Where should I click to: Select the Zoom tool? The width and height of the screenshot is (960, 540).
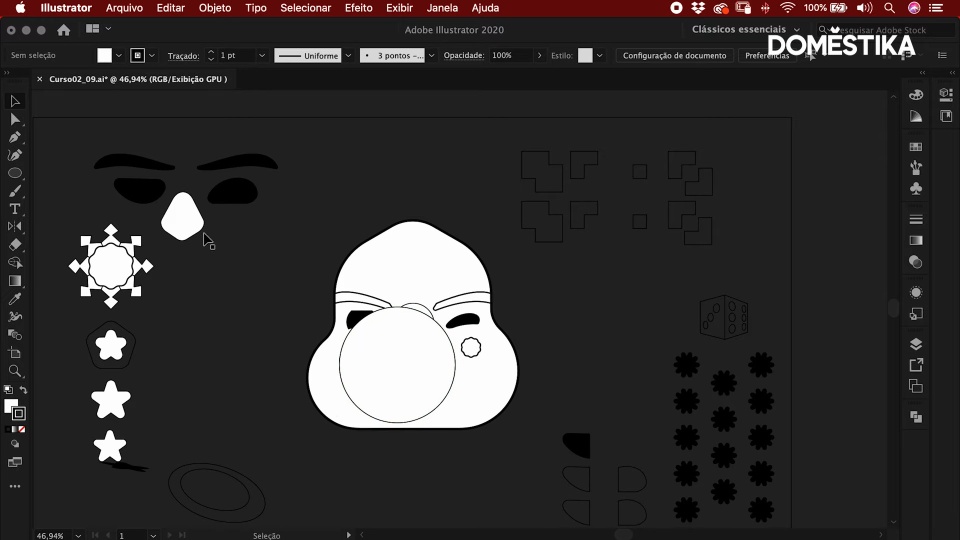15,371
